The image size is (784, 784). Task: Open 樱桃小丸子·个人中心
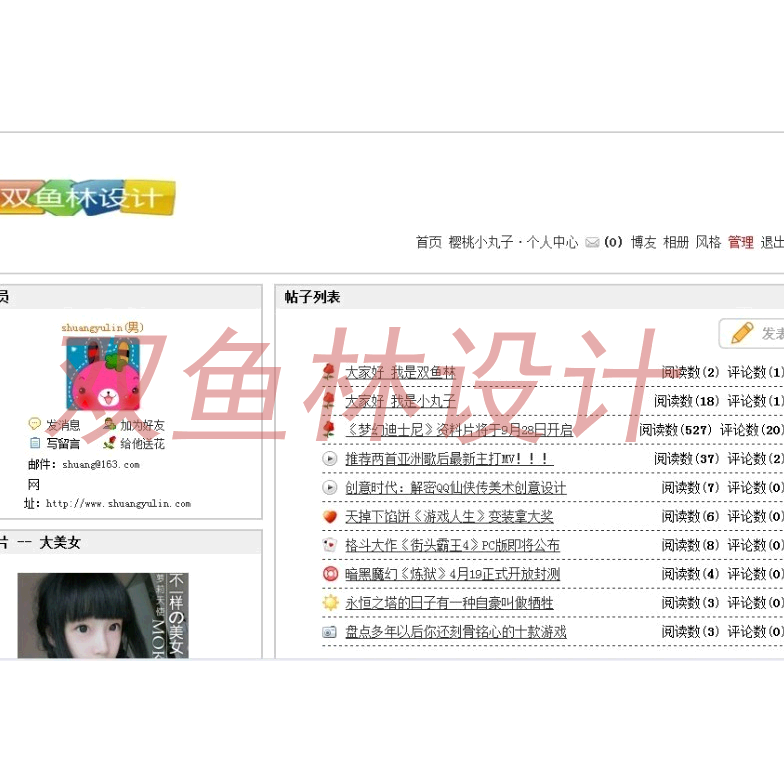(514, 242)
